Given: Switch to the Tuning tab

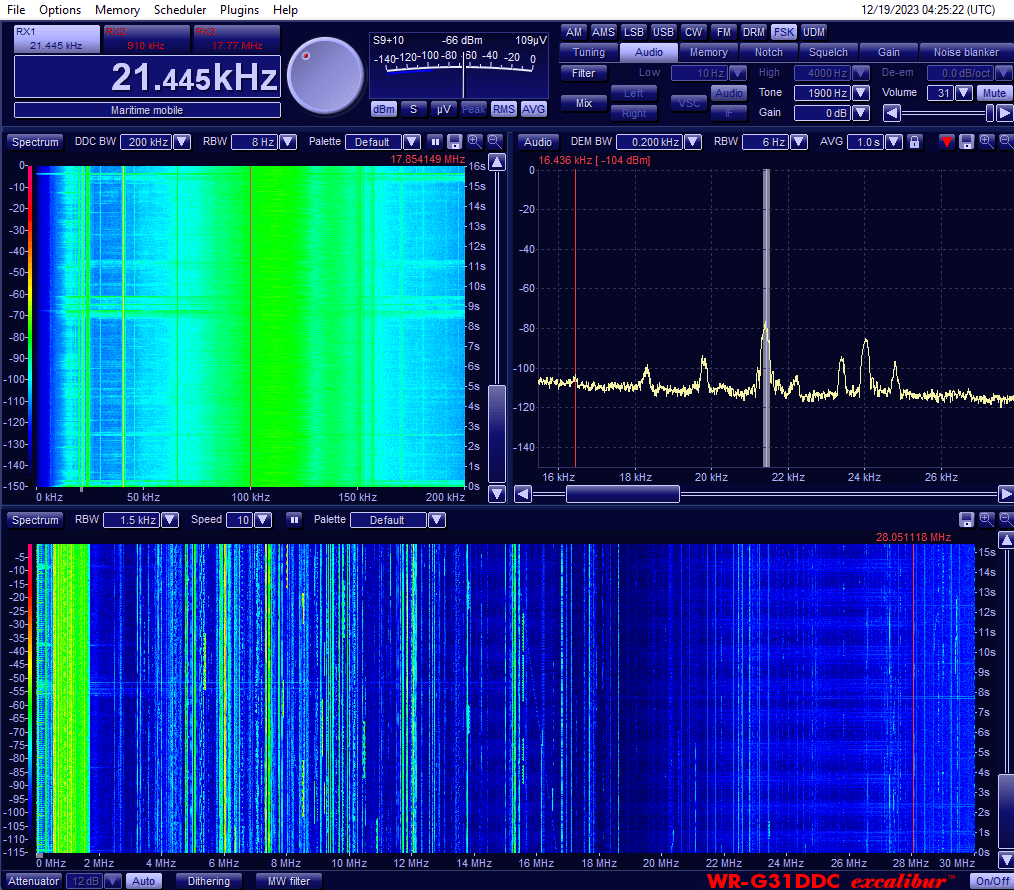Looking at the screenshot, I should (x=588, y=52).
